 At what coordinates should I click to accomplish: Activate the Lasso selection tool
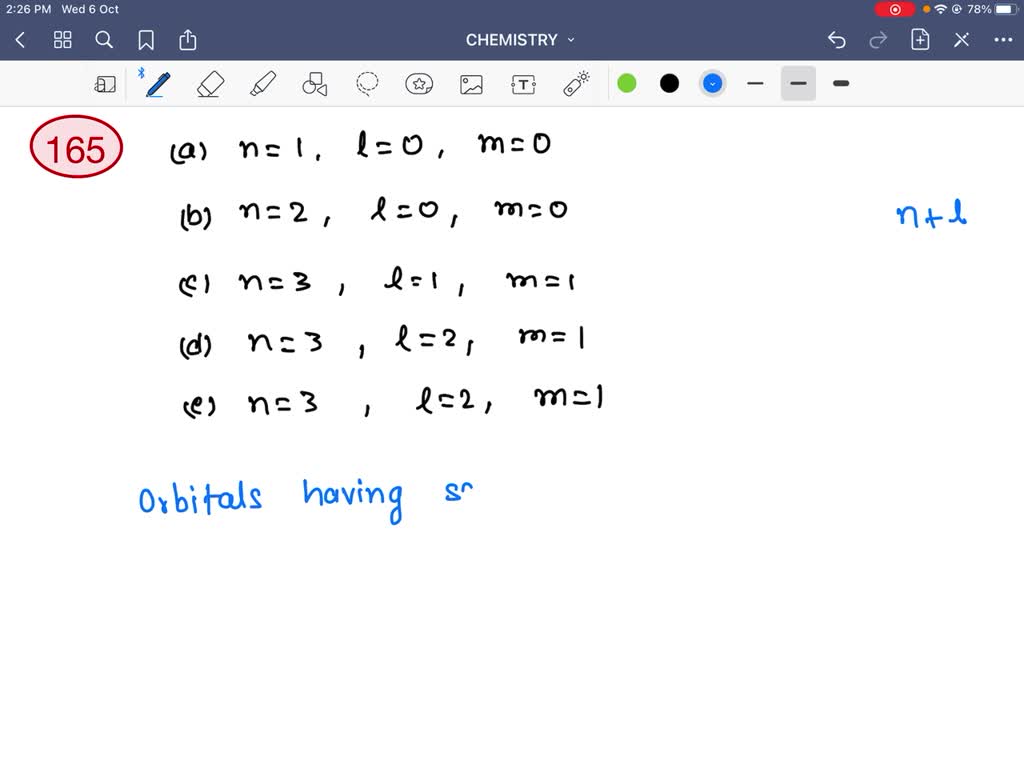pos(366,83)
